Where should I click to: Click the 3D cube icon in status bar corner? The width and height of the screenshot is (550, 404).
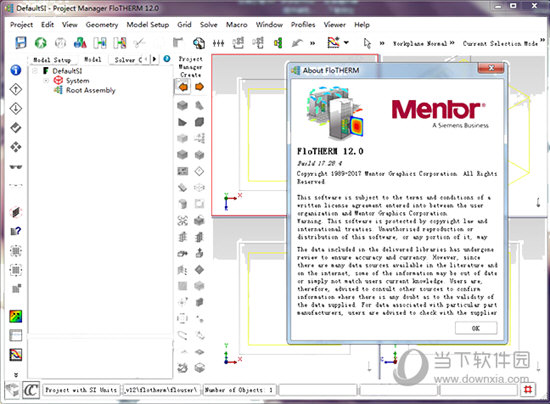(x=12, y=389)
